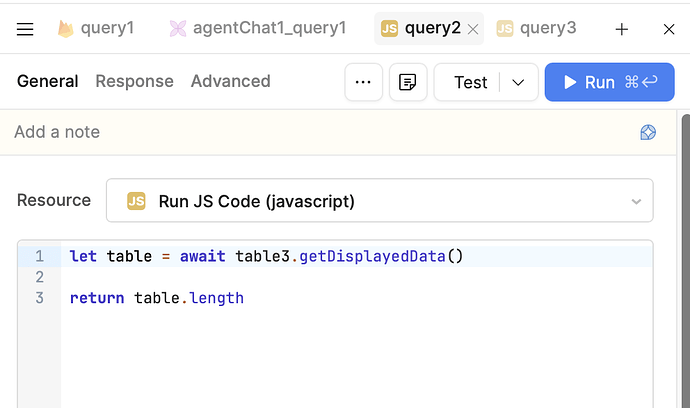The height and width of the screenshot is (408, 690).
Task: Open the three-dots more options menu
Action: click(x=364, y=82)
